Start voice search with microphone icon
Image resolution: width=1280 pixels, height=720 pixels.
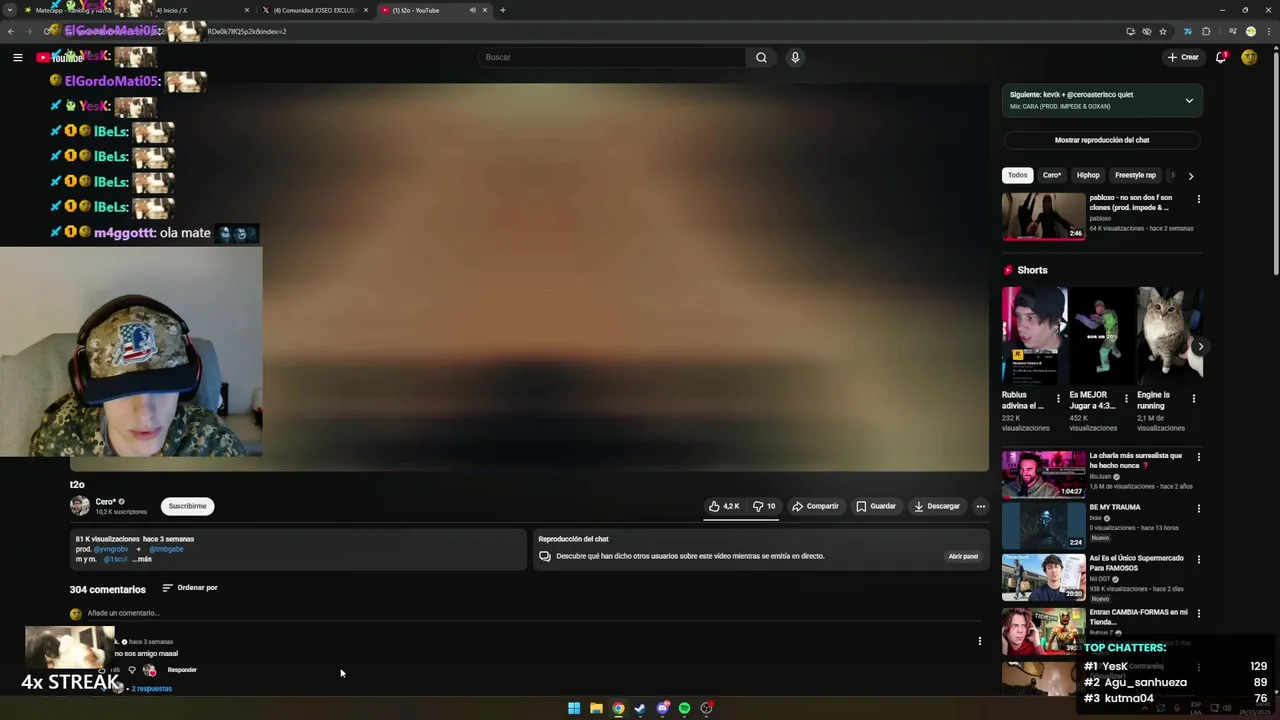795,57
